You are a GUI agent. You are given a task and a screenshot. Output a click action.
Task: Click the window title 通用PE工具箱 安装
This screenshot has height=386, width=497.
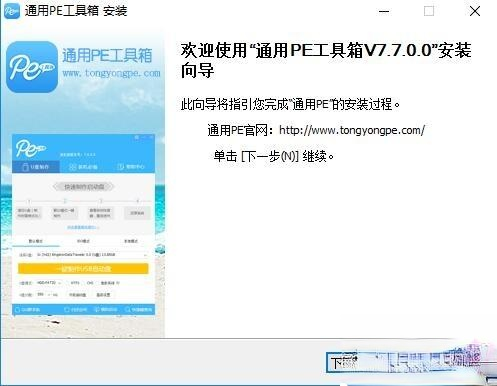point(76,11)
